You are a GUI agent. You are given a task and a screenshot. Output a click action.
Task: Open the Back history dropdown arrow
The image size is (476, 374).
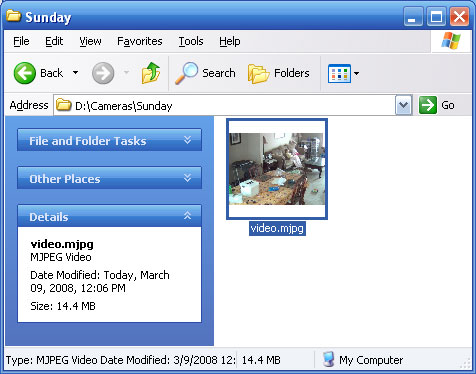point(76,73)
